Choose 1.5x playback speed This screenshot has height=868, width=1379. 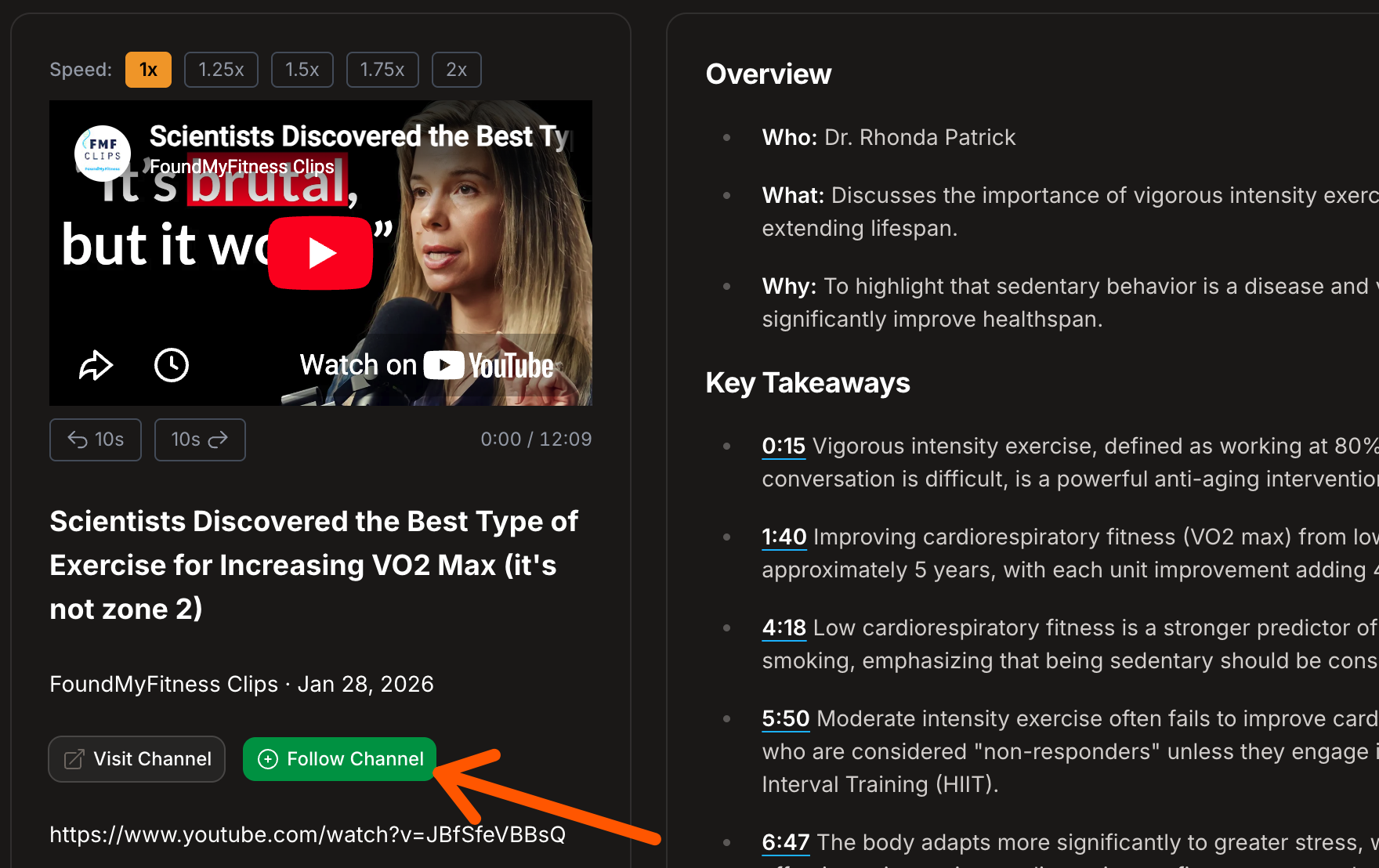tap(302, 70)
